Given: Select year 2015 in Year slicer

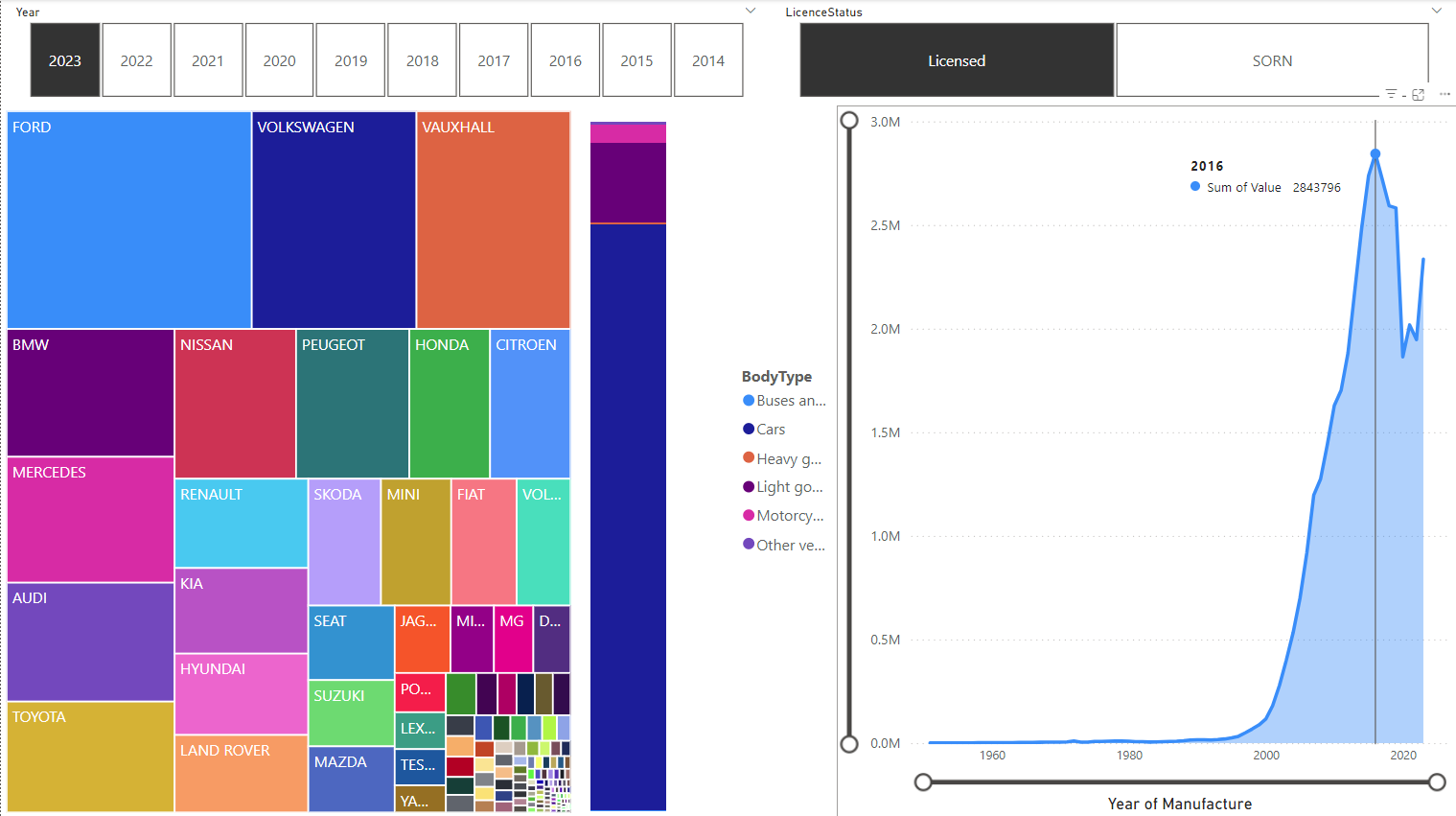Looking at the screenshot, I should pos(636,60).
